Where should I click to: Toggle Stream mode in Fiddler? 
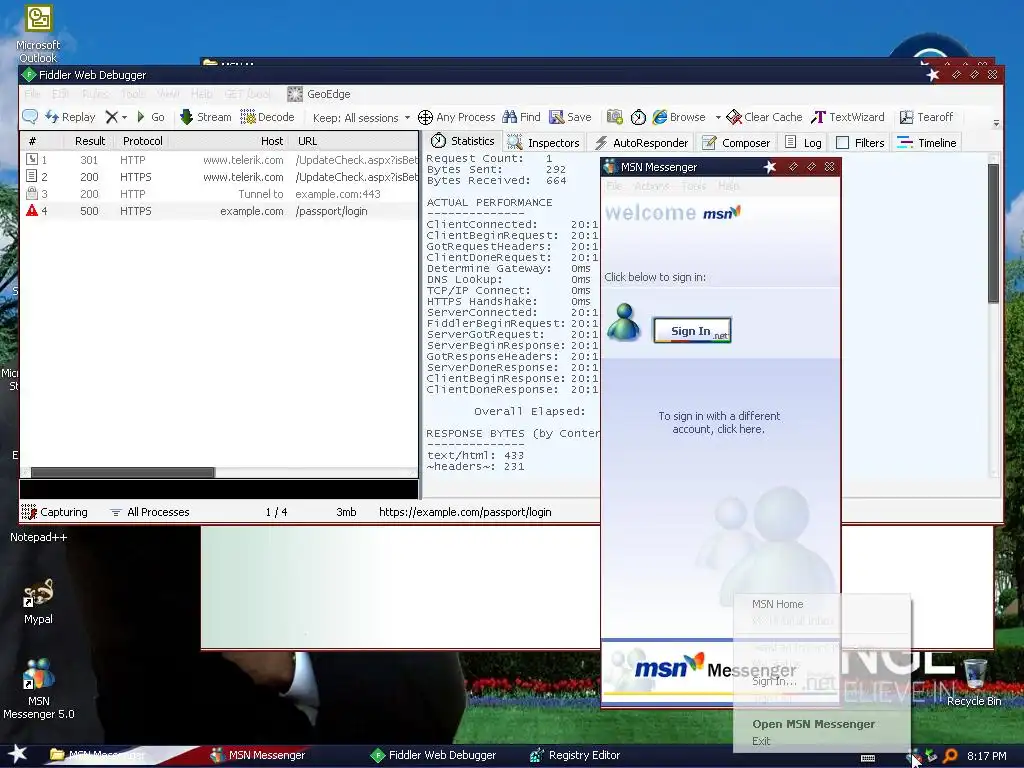point(206,117)
